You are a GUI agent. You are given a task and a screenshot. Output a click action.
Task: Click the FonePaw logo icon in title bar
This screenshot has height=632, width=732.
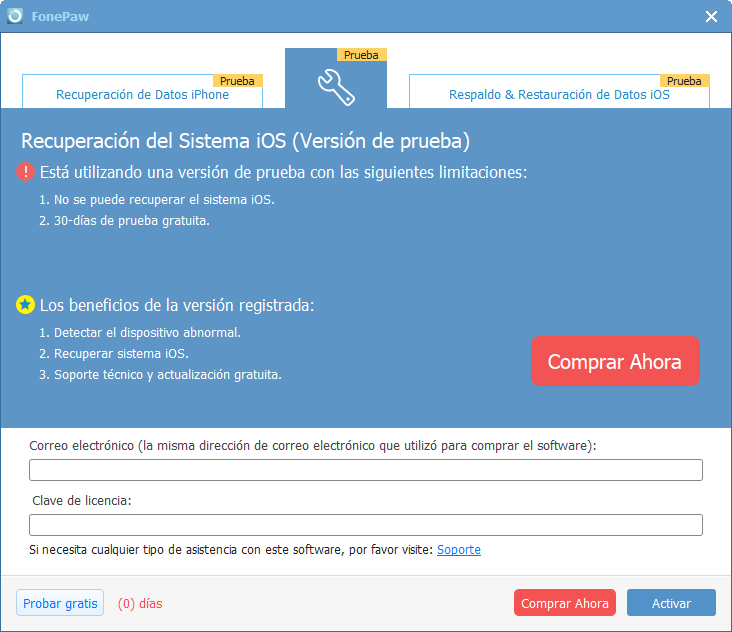tap(15, 16)
